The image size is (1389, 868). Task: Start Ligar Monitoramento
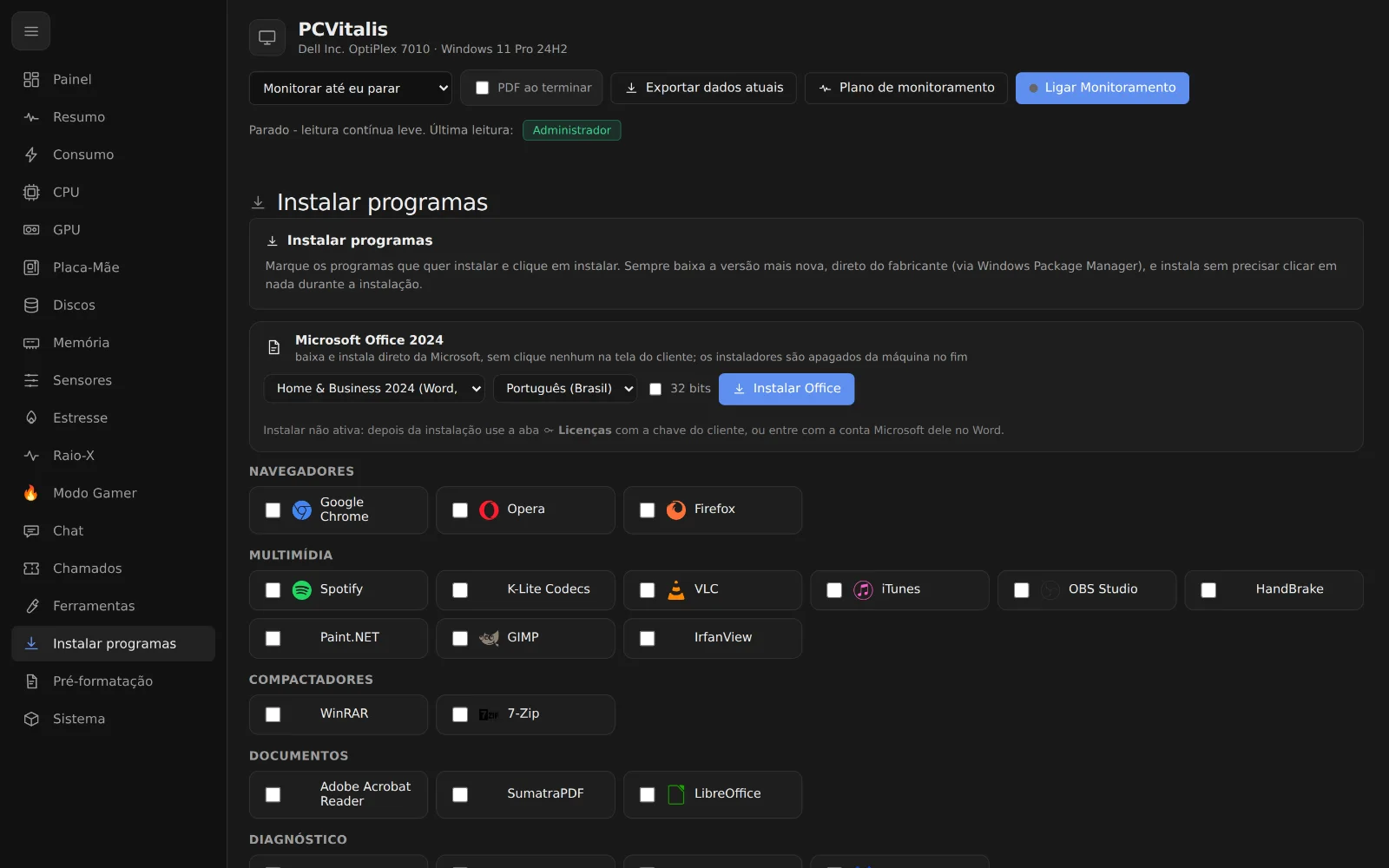click(x=1103, y=88)
